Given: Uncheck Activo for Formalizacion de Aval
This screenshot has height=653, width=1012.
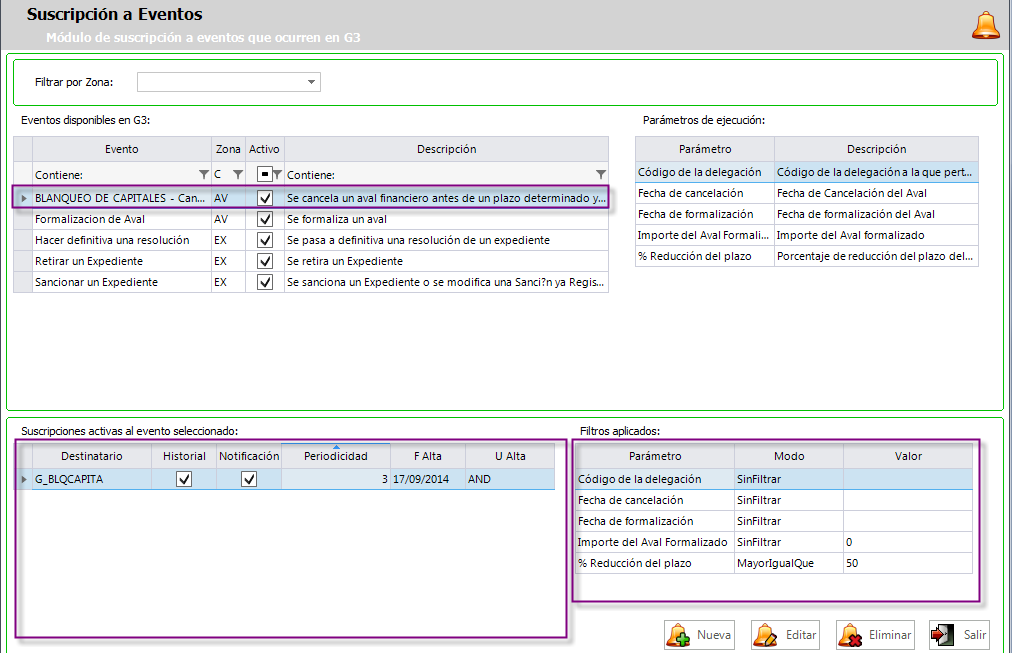Looking at the screenshot, I should click(265, 219).
